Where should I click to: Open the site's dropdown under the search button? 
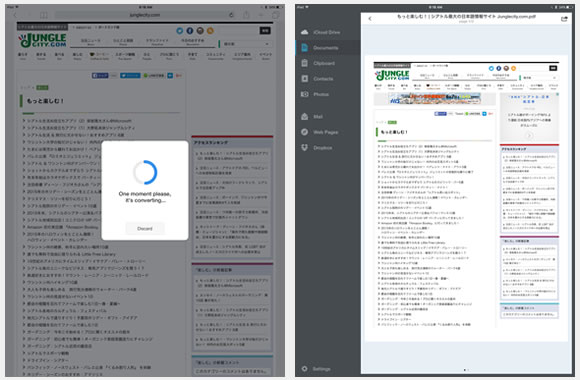click(x=246, y=44)
